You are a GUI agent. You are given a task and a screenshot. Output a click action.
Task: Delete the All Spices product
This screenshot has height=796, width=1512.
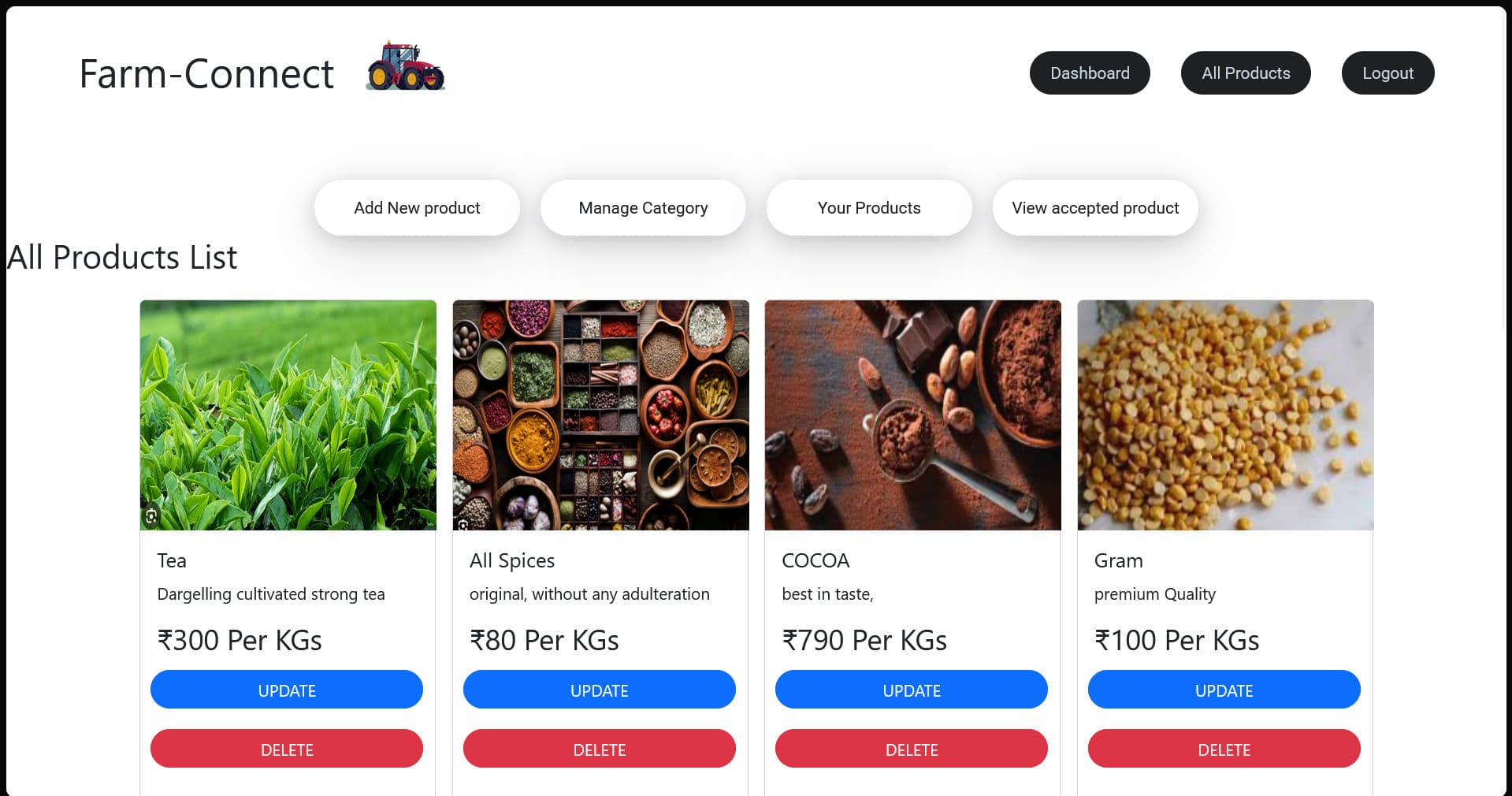point(600,749)
